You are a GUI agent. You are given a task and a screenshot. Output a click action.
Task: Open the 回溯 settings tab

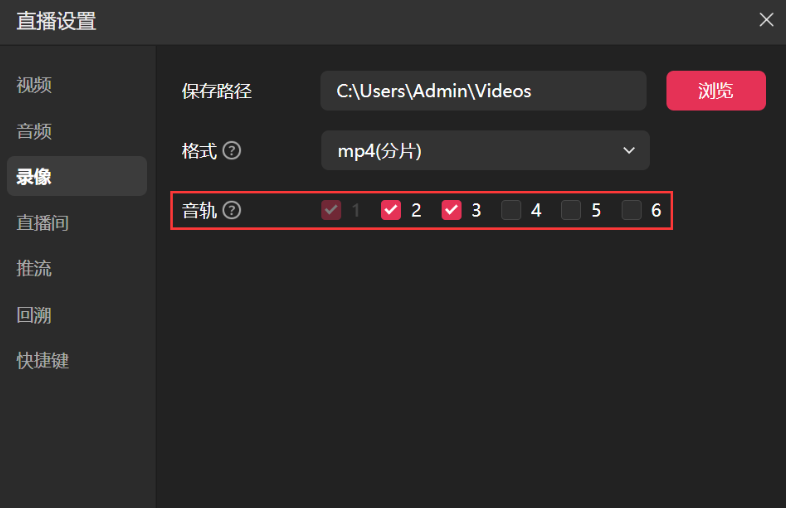[34, 315]
